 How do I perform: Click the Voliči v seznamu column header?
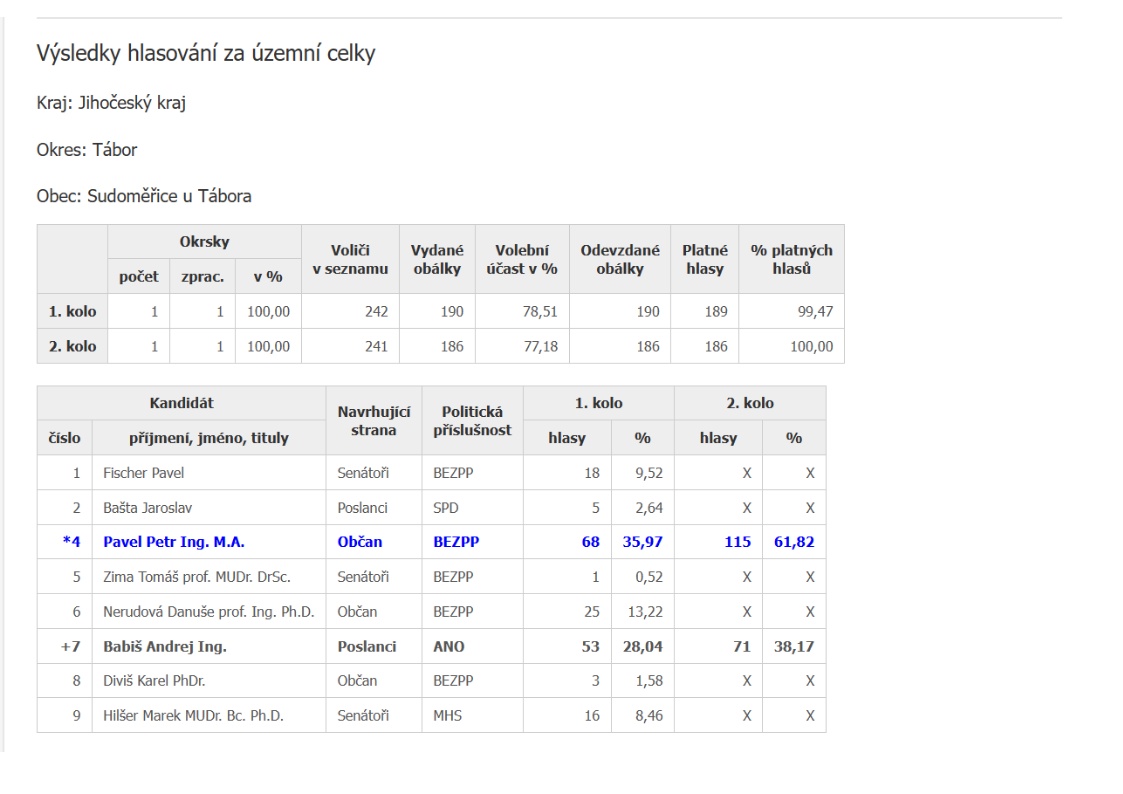[x=350, y=259]
